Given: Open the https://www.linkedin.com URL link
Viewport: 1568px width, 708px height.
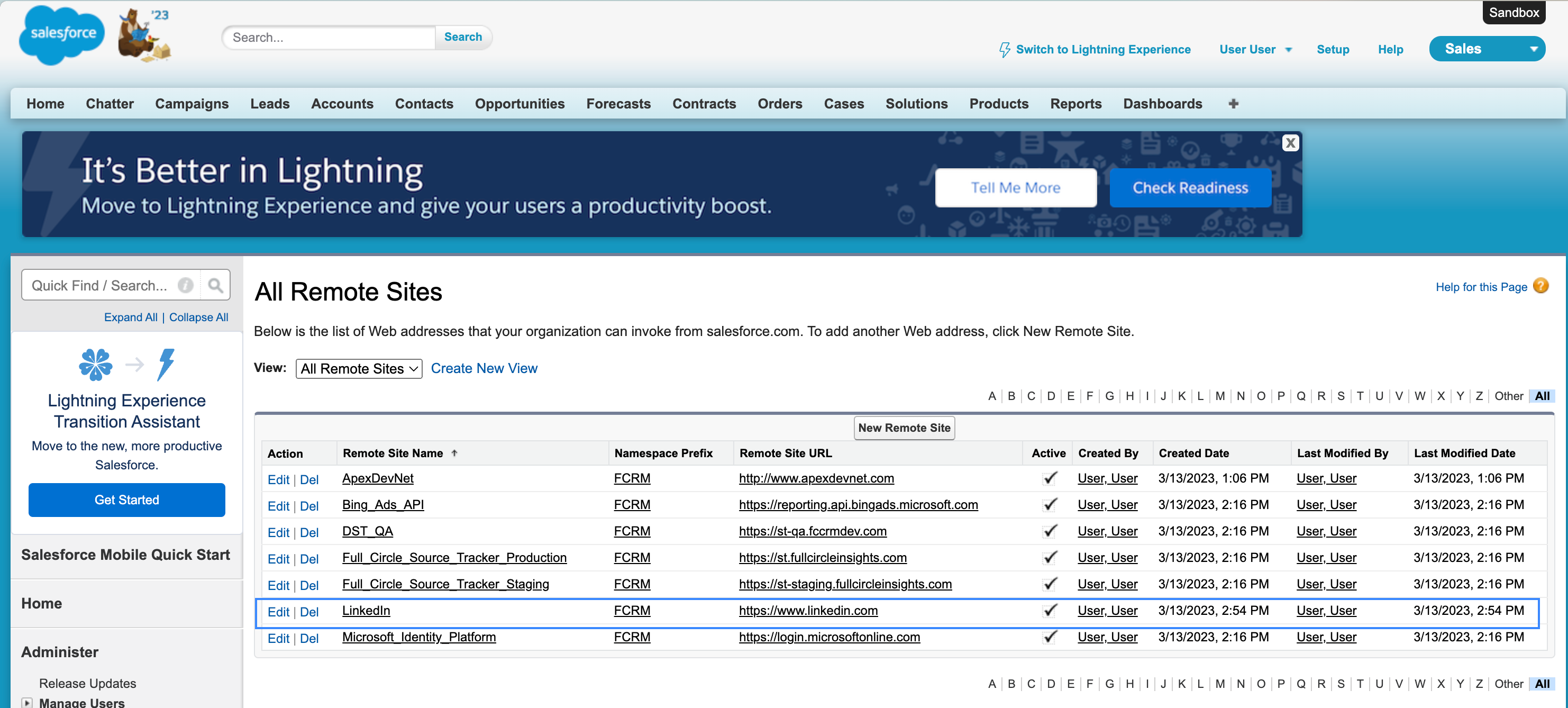Looking at the screenshot, I should (x=808, y=611).
